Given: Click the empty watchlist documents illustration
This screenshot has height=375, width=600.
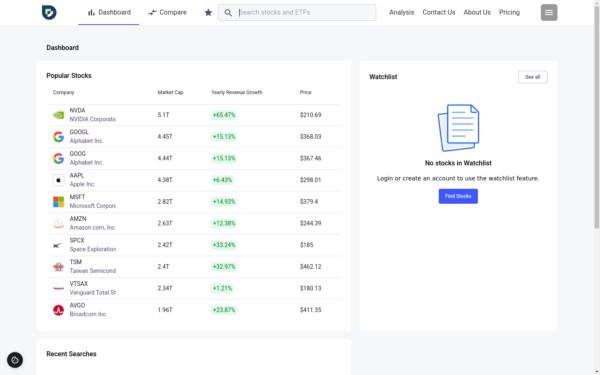Looking at the screenshot, I should click(458, 128).
